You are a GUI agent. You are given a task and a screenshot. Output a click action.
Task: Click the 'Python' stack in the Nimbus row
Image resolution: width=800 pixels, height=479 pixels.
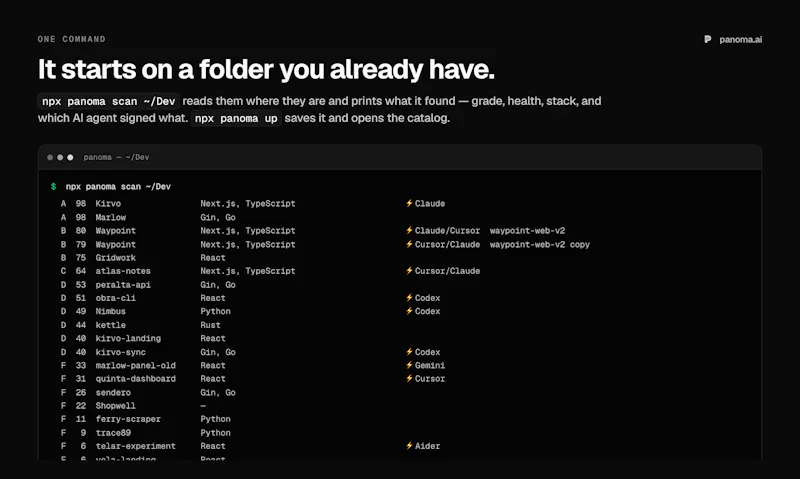(215, 311)
